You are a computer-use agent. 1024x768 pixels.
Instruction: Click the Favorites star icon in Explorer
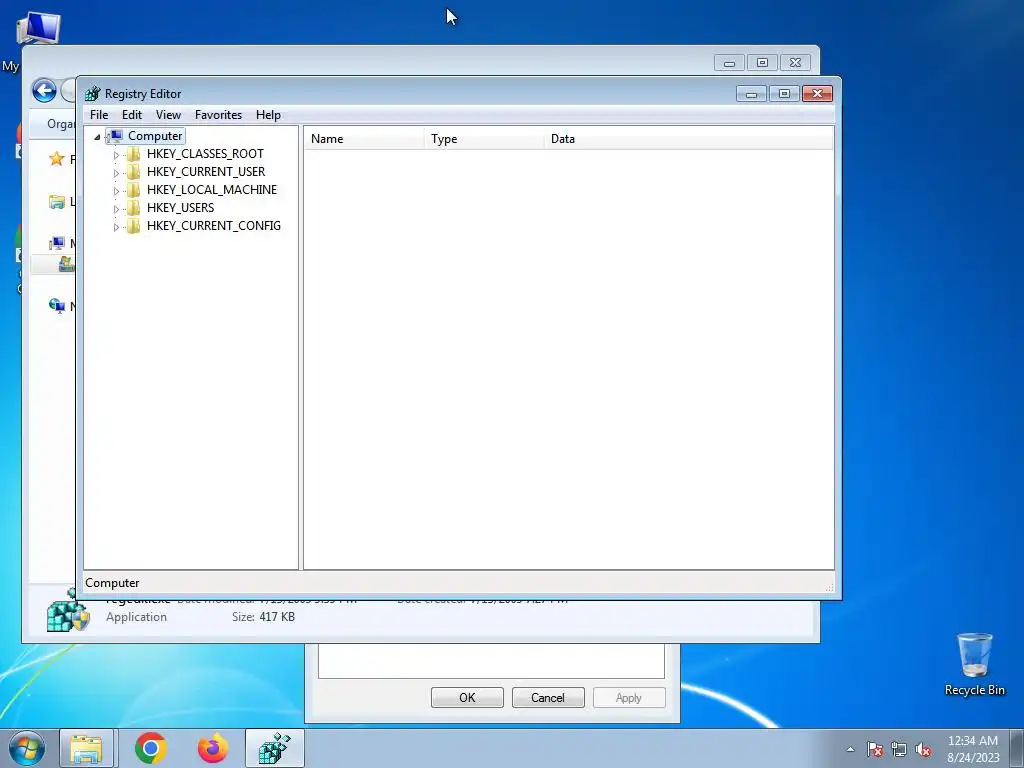pos(57,159)
